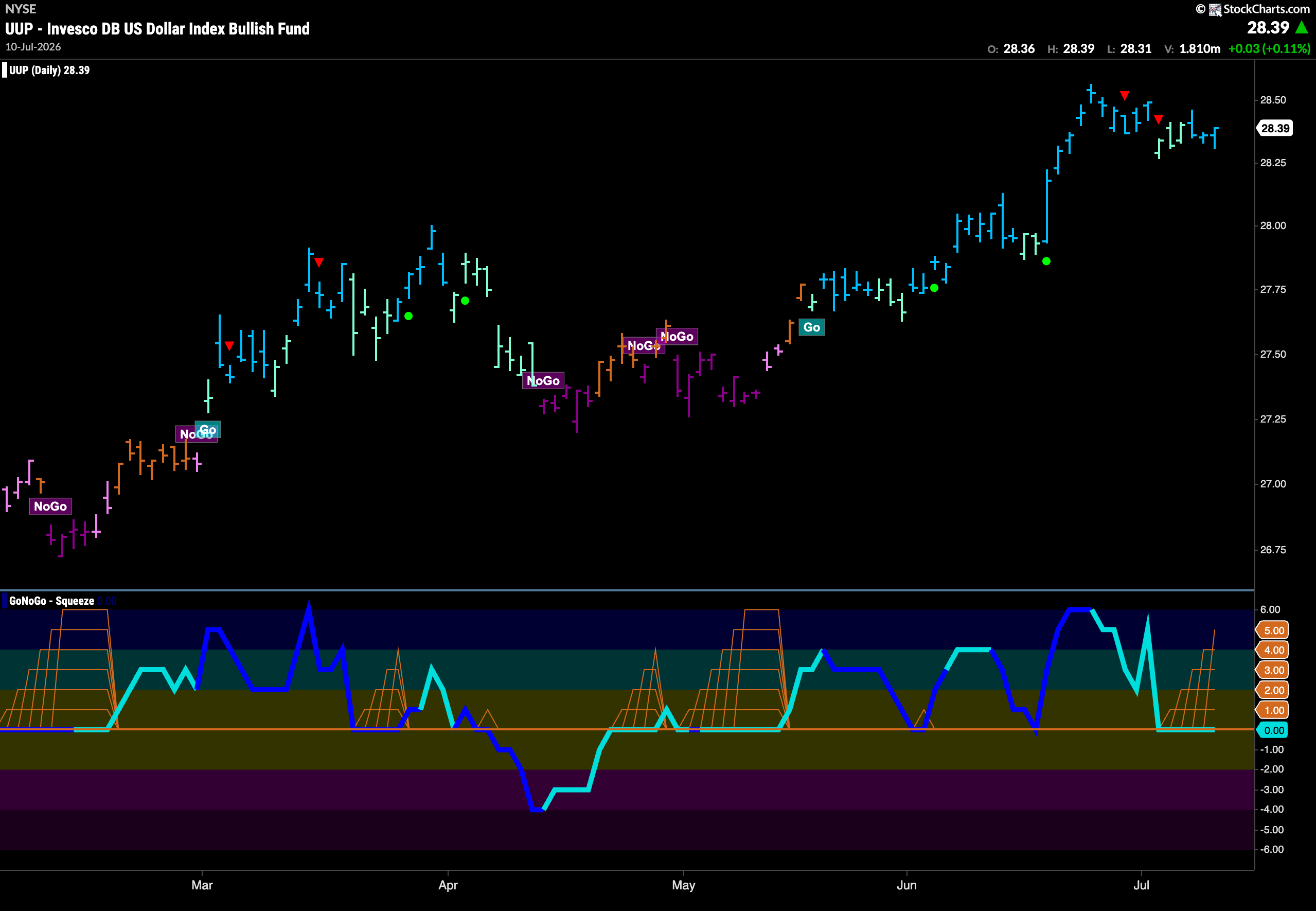Click the GoNoGo - Squeeze indicator label

[51, 601]
